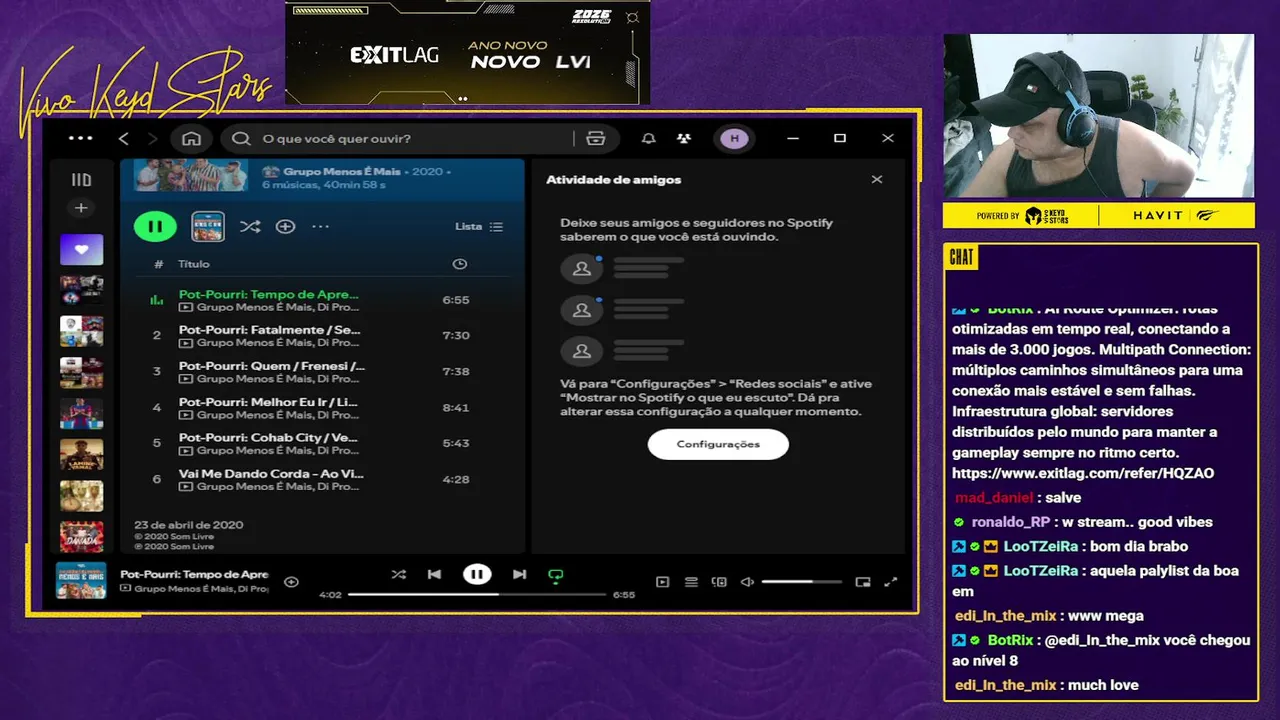This screenshot has width=1280, height=720.
Task: Pause album with the green button
Action: [x=155, y=227]
